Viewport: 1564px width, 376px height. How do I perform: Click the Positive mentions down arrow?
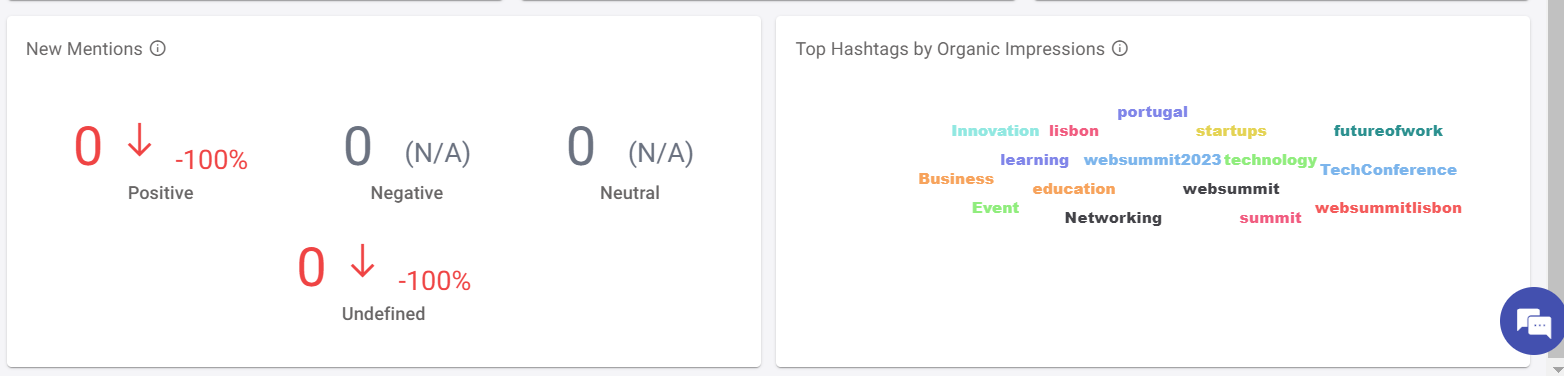coord(139,141)
